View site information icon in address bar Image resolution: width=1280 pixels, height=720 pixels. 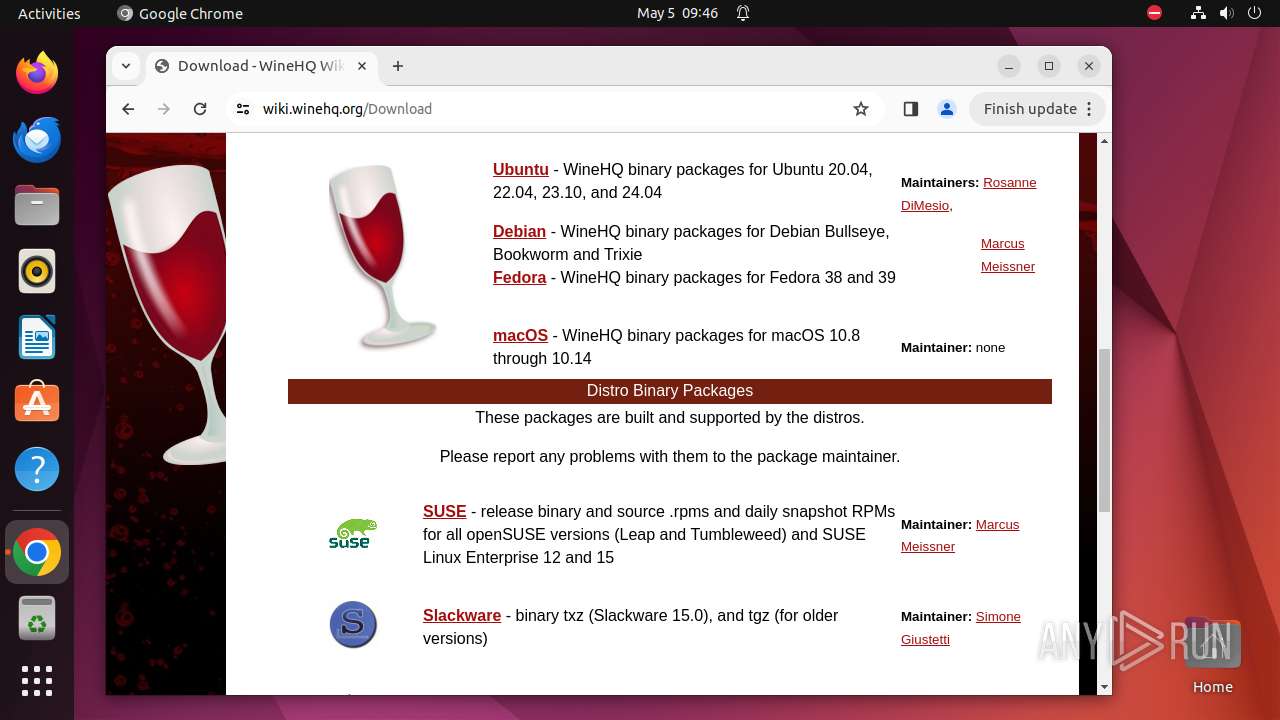(x=243, y=109)
